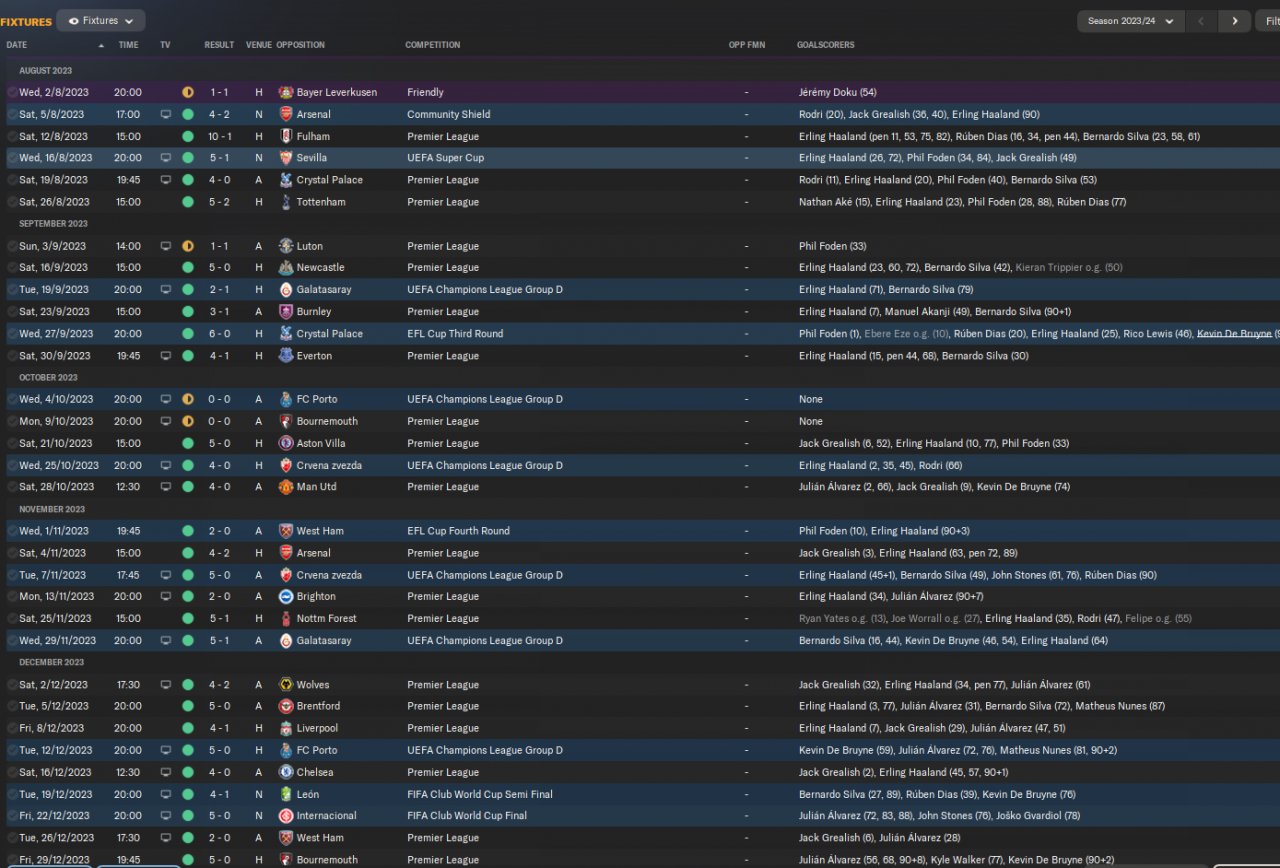This screenshot has width=1280, height=868.
Task: Open the UEFA Super Cup competition link
Action: click(x=445, y=158)
